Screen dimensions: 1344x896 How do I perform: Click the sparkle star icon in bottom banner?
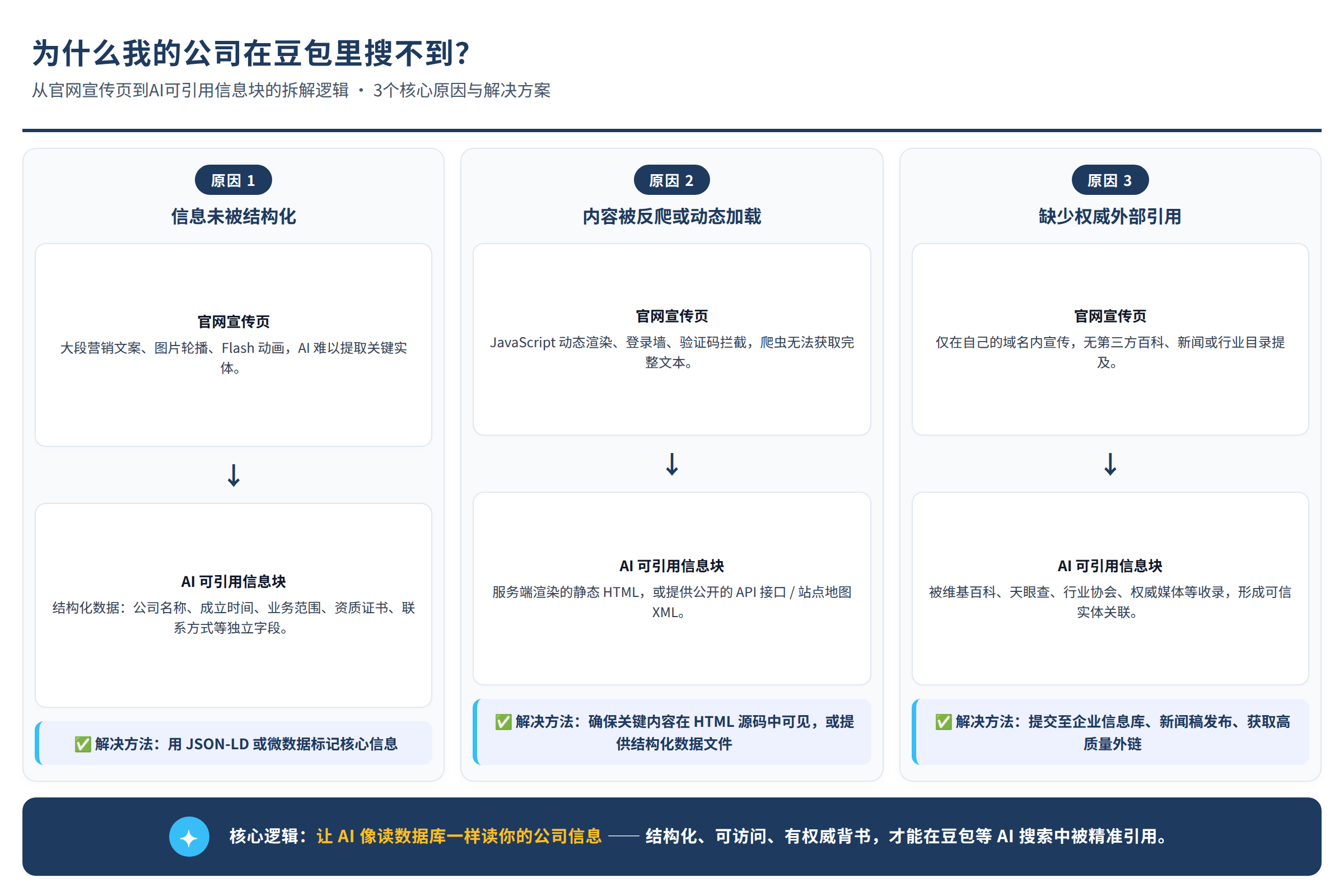(189, 837)
